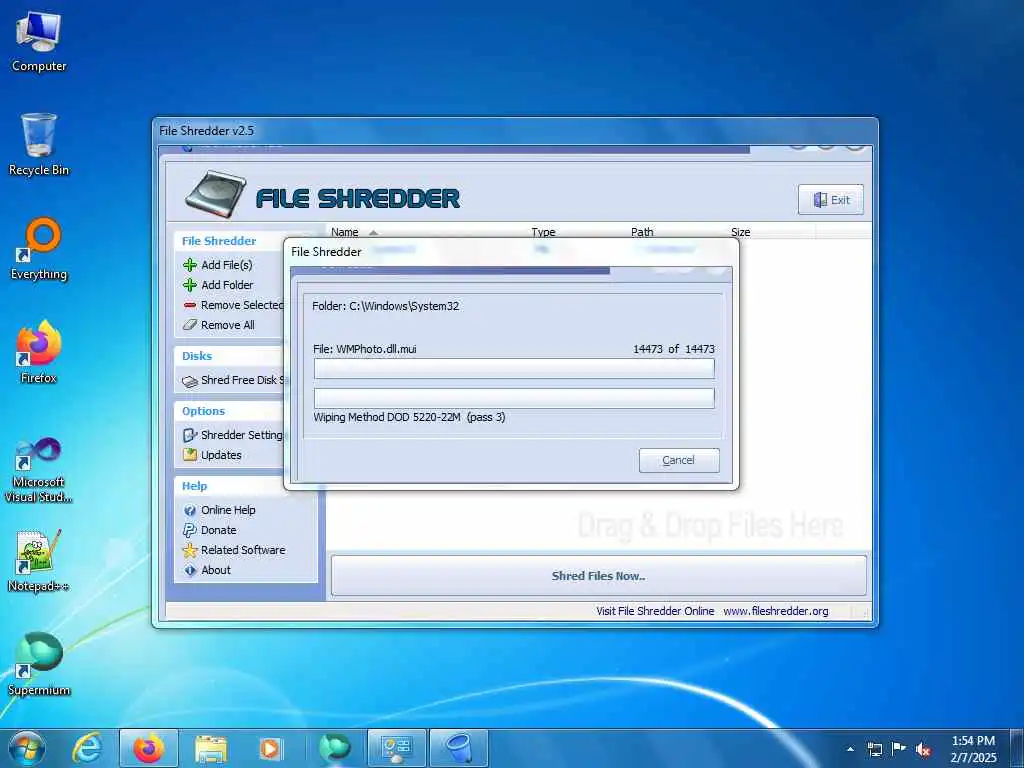
Task: Choose Add Folder in sidebar
Action: coord(227,285)
